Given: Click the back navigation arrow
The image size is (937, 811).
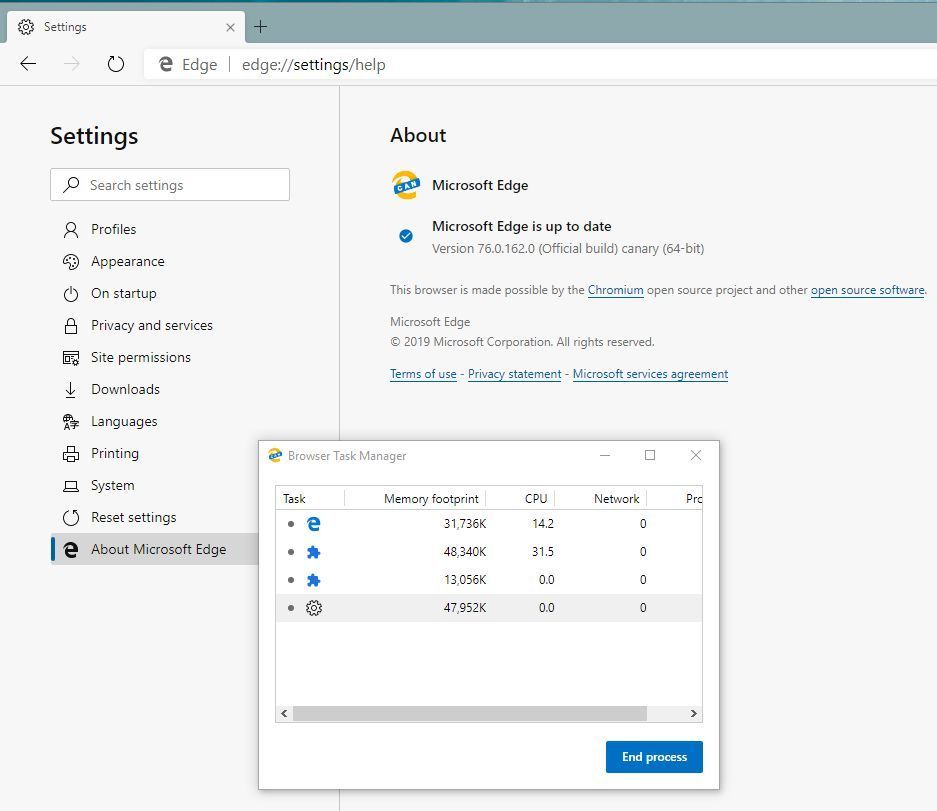Looking at the screenshot, I should pos(28,63).
